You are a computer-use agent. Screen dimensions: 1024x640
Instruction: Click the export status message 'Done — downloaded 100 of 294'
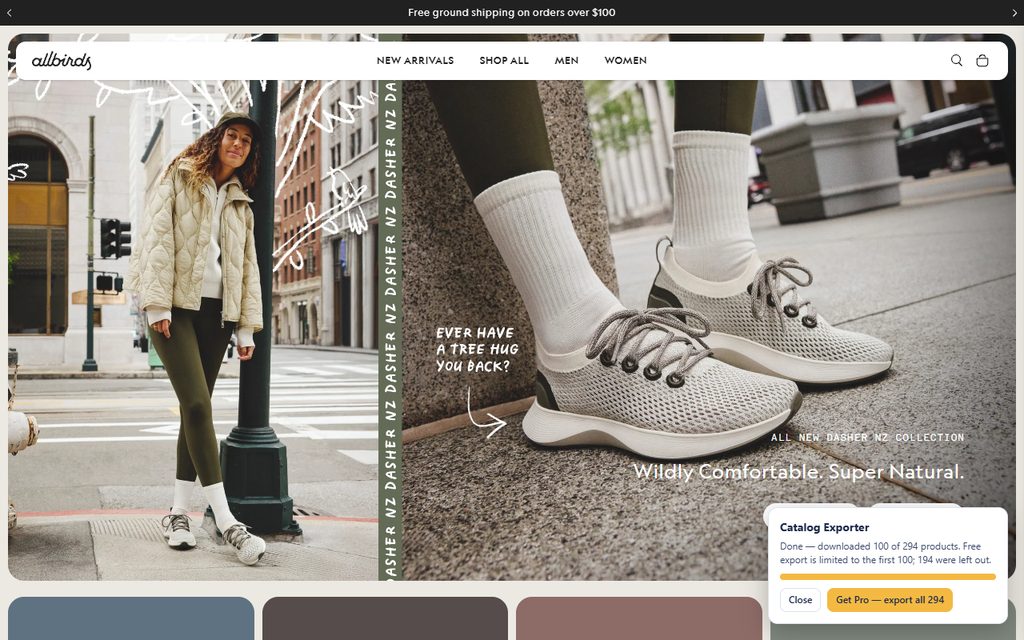pos(885,553)
